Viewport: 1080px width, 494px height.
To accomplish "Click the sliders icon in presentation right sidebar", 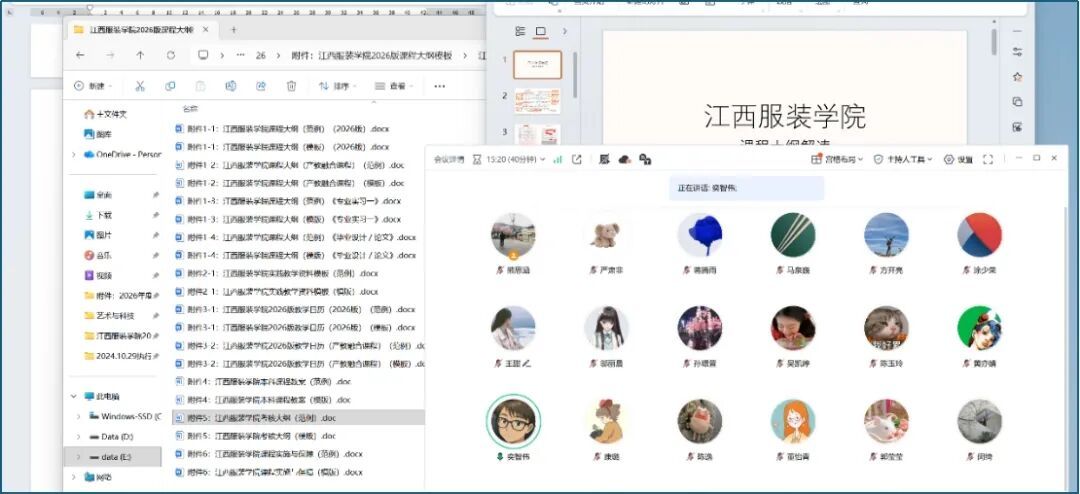I will (1017, 52).
